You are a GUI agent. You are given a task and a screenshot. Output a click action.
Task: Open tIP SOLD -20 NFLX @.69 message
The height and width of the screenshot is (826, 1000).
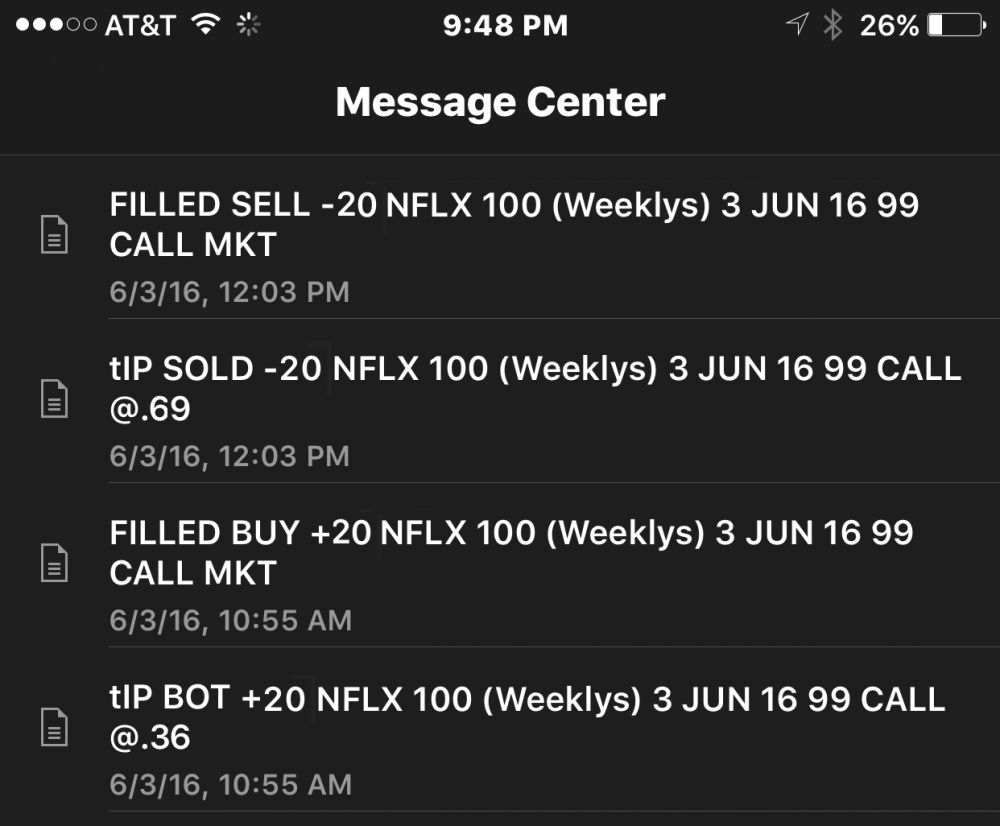535,388
